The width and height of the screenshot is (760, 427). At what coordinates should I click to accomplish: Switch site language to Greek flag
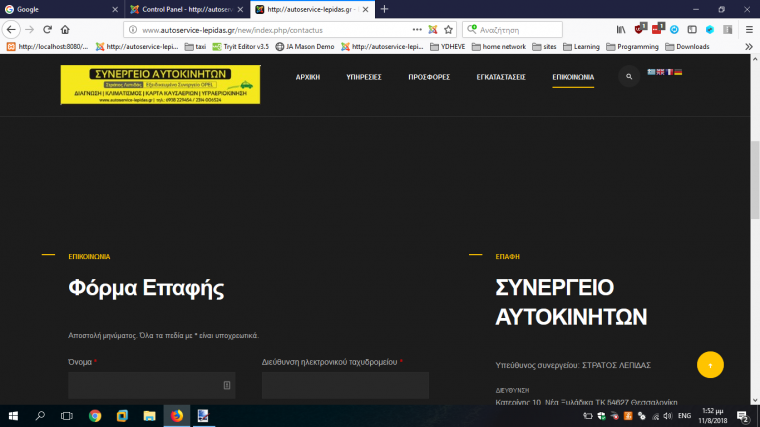653,72
